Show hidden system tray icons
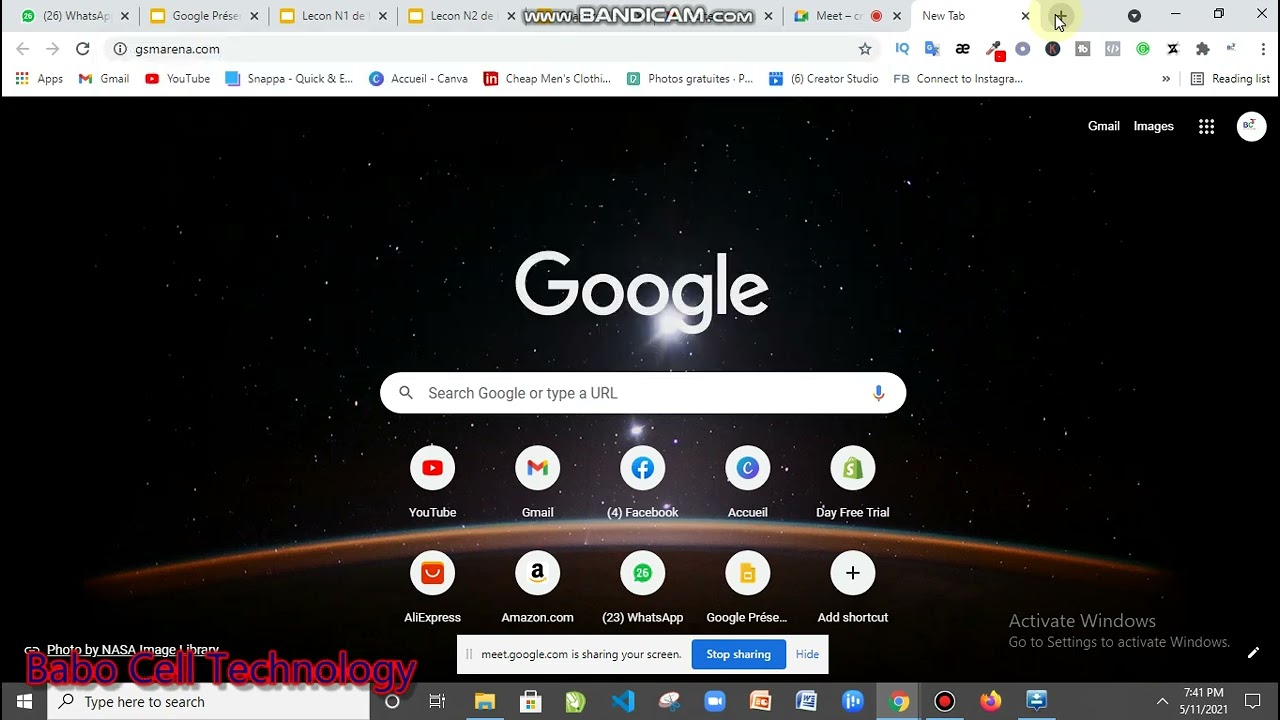The image size is (1280, 720). pos(1162,701)
